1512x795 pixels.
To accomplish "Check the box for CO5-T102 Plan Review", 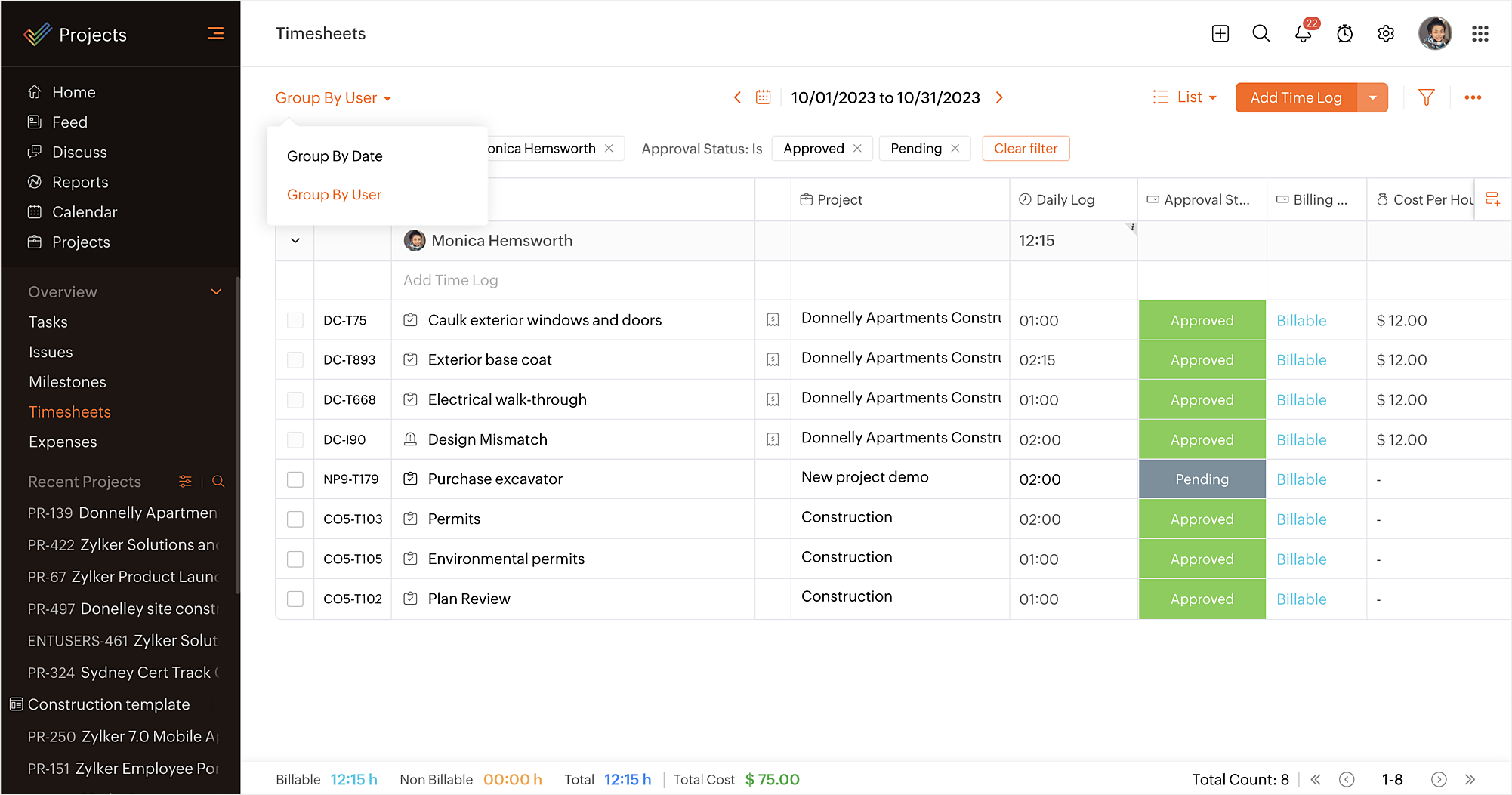I will (295, 599).
